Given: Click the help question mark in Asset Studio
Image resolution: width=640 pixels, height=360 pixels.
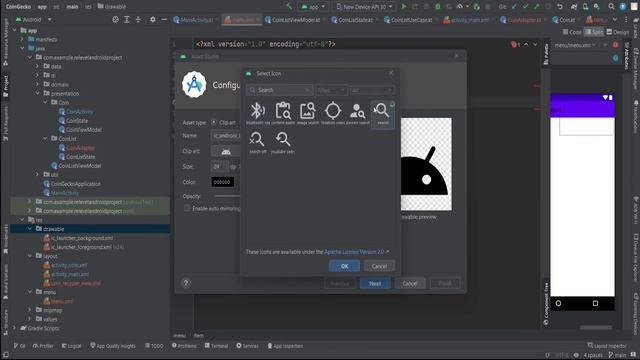Looking at the screenshot, I should [x=186, y=283].
